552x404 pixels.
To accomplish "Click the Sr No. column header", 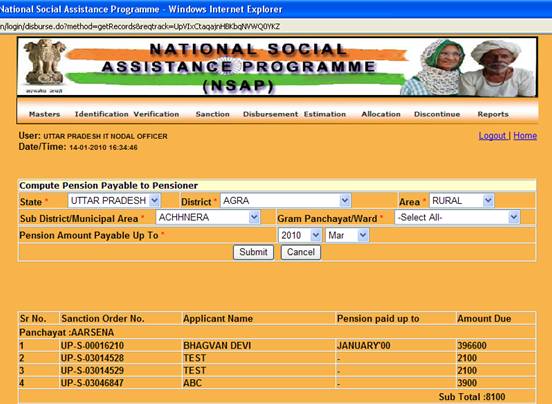I will click(33, 318).
